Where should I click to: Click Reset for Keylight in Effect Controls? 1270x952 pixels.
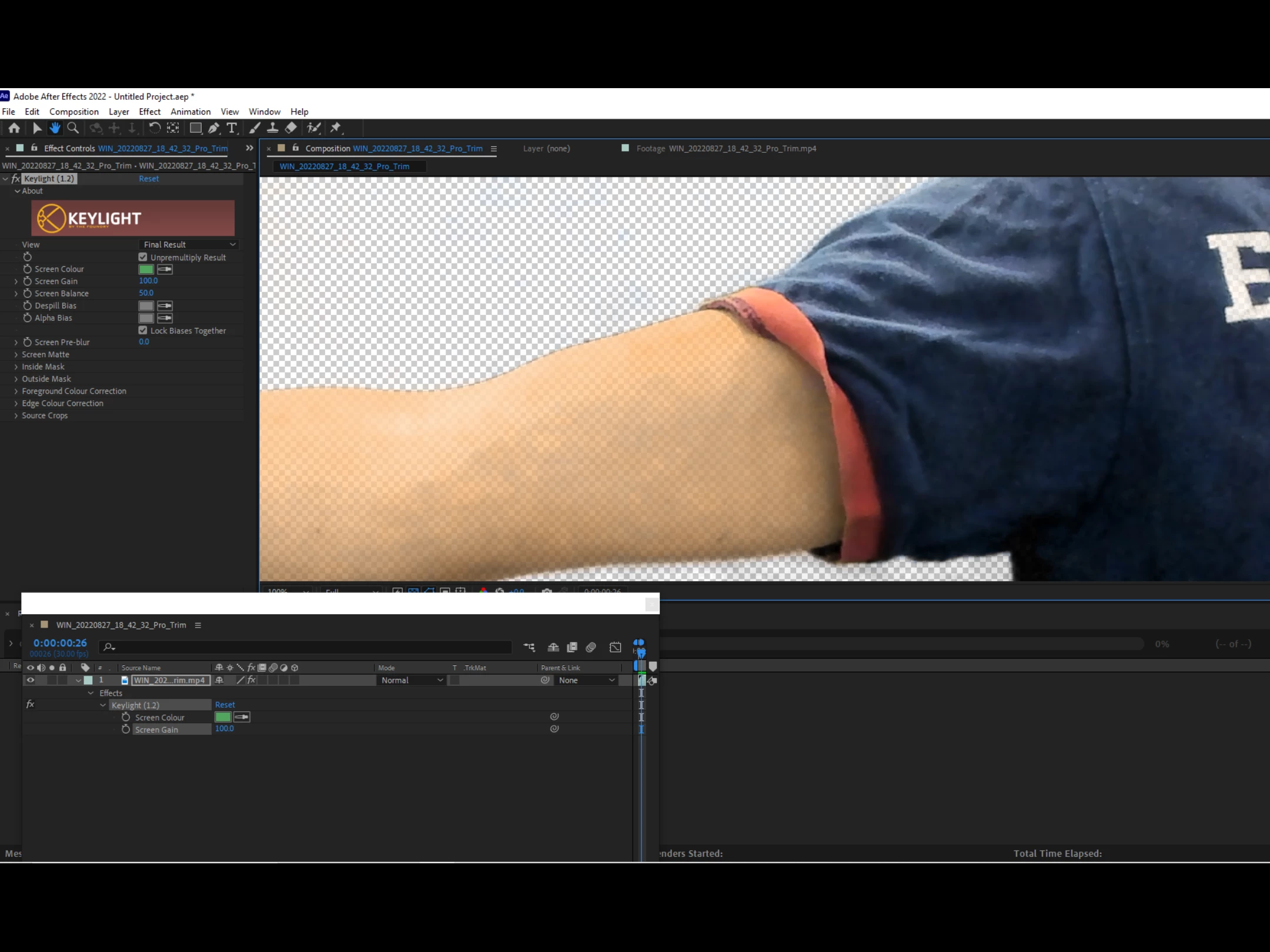click(x=149, y=179)
